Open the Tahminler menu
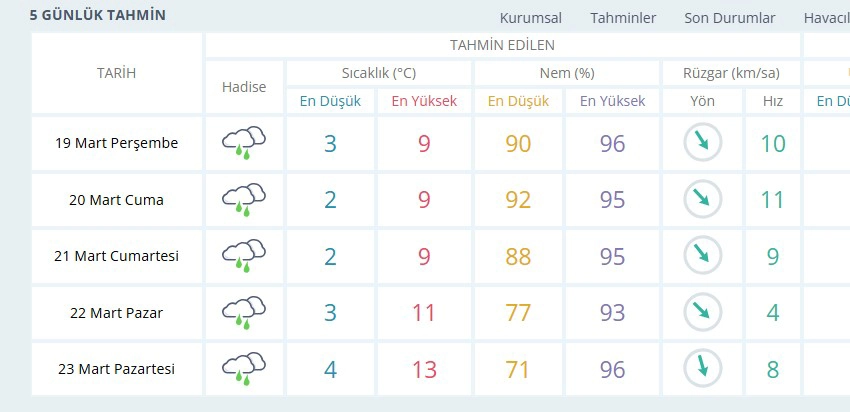The width and height of the screenshot is (850, 412). pos(623,18)
